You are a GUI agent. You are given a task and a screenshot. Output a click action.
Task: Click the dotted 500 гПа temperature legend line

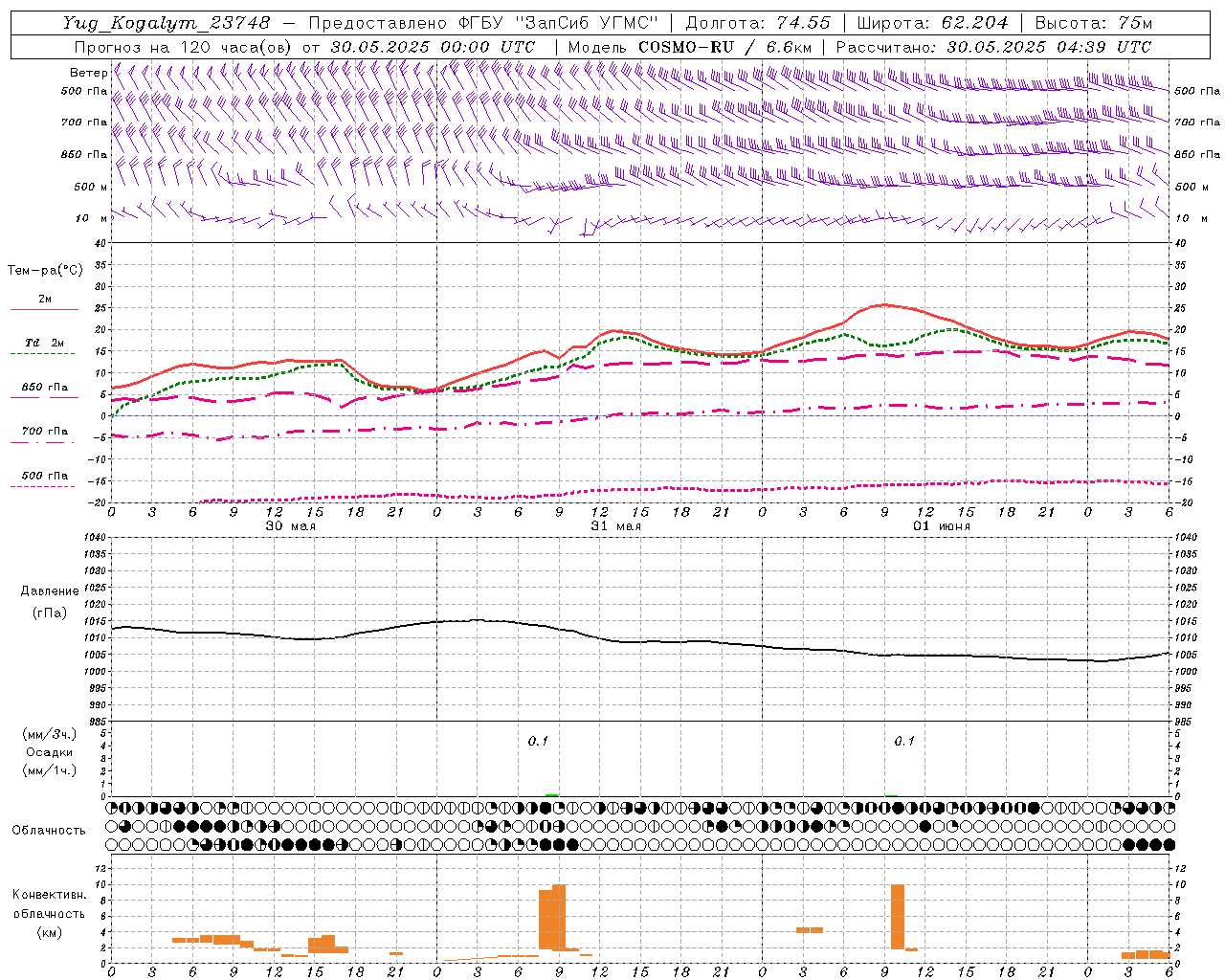point(43,486)
